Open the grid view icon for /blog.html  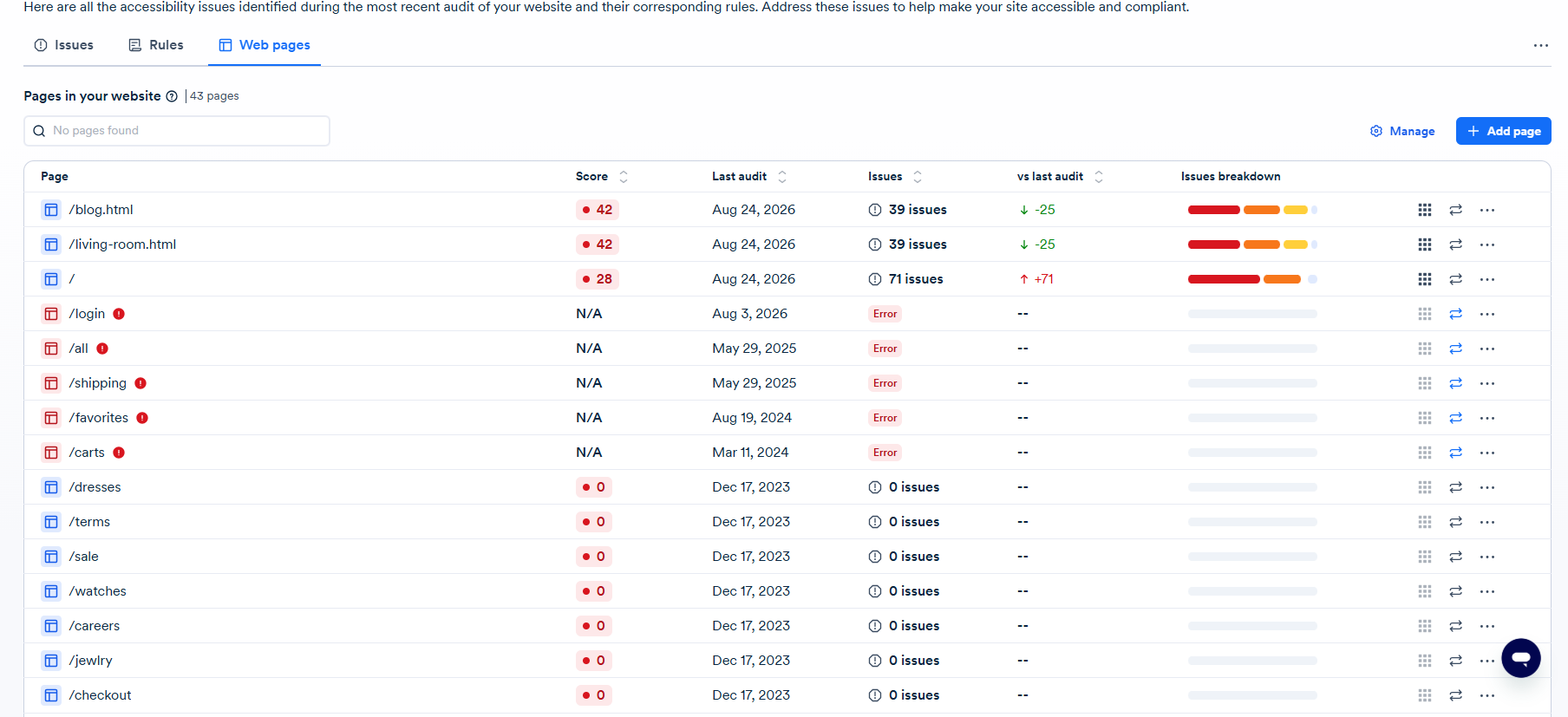1424,210
